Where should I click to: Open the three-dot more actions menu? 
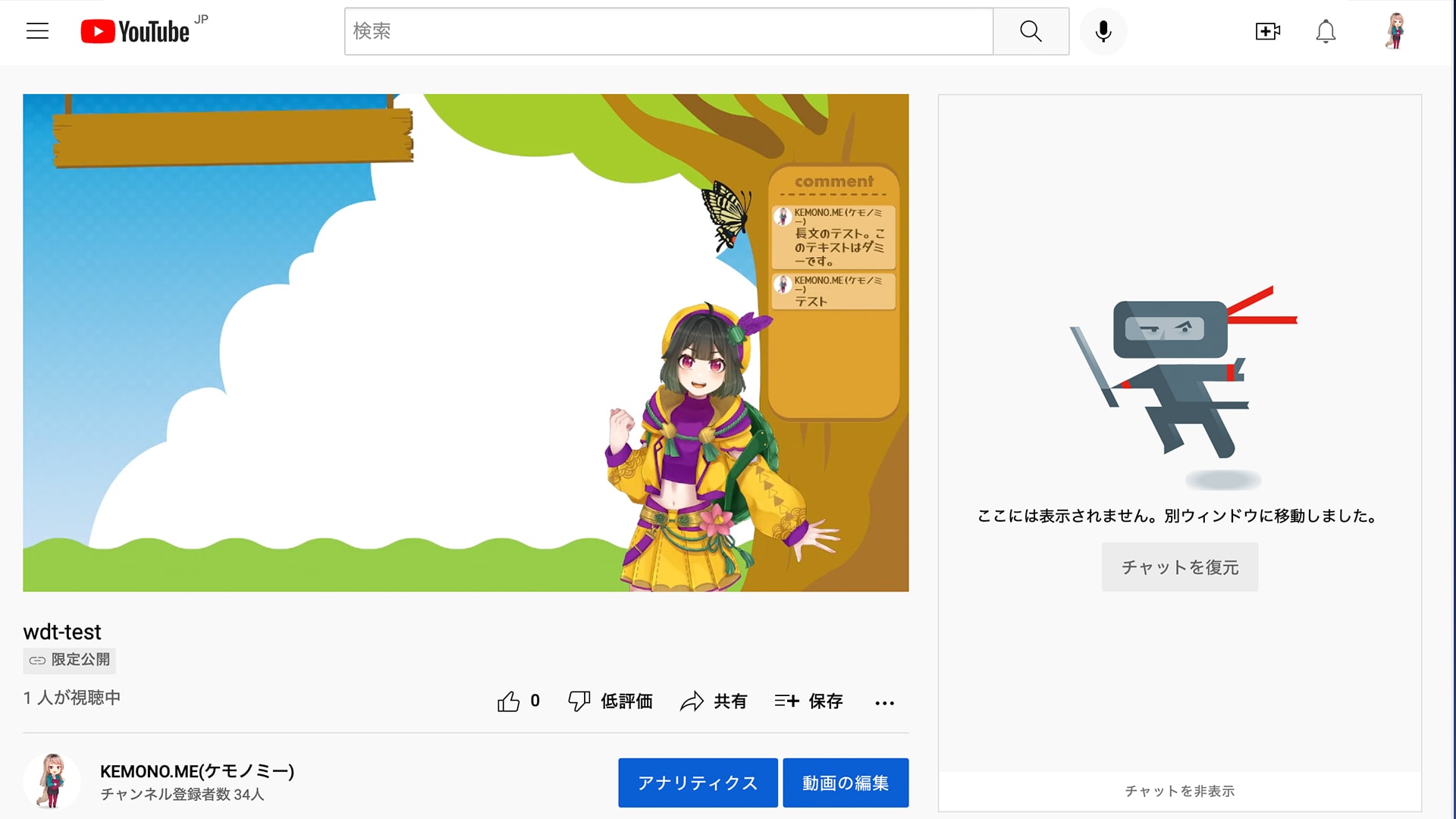point(884,703)
